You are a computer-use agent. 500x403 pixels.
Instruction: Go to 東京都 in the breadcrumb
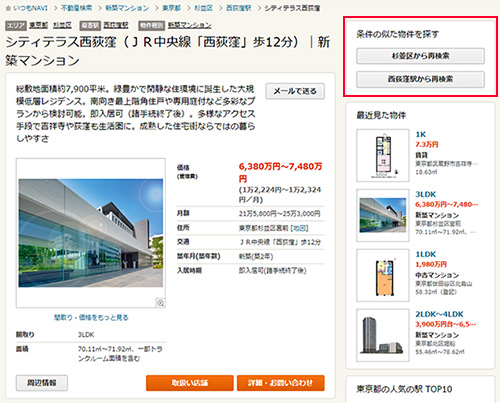click(171, 8)
